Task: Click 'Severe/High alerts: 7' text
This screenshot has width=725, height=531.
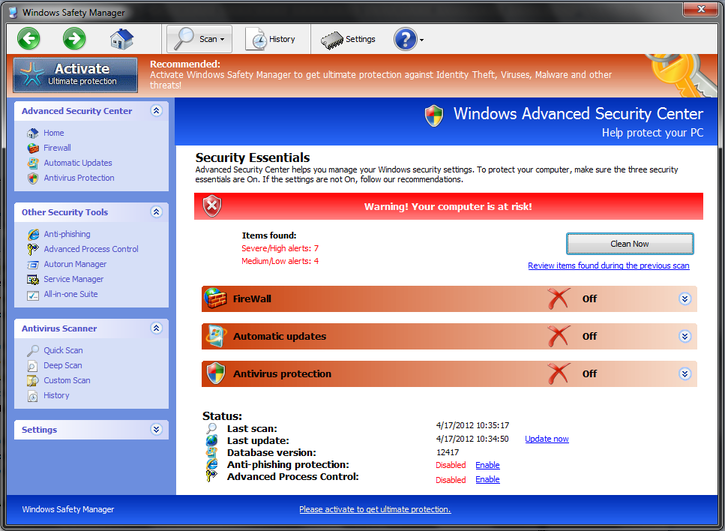Action: click(x=280, y=248)
